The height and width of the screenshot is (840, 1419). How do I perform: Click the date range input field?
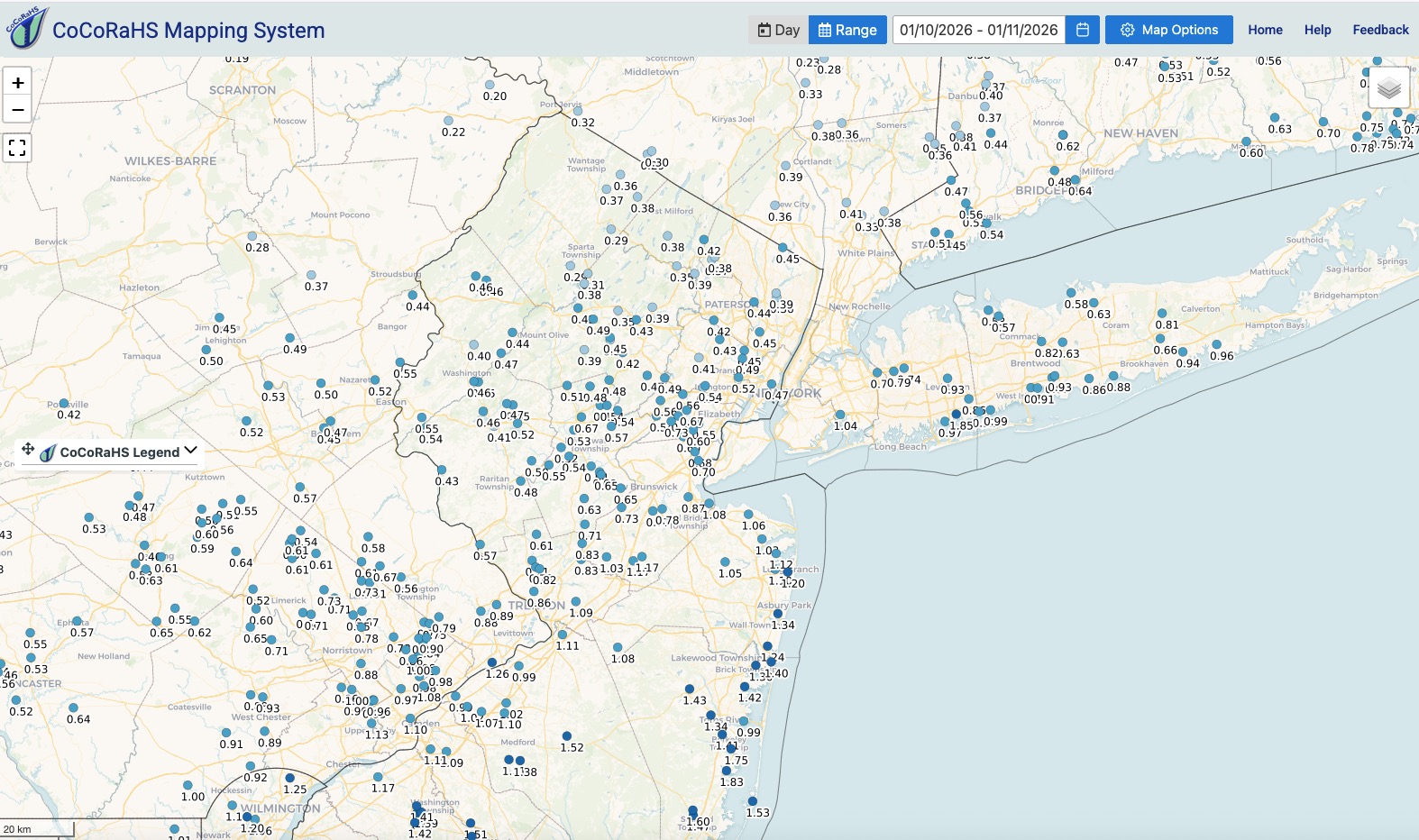coord(978,30)
